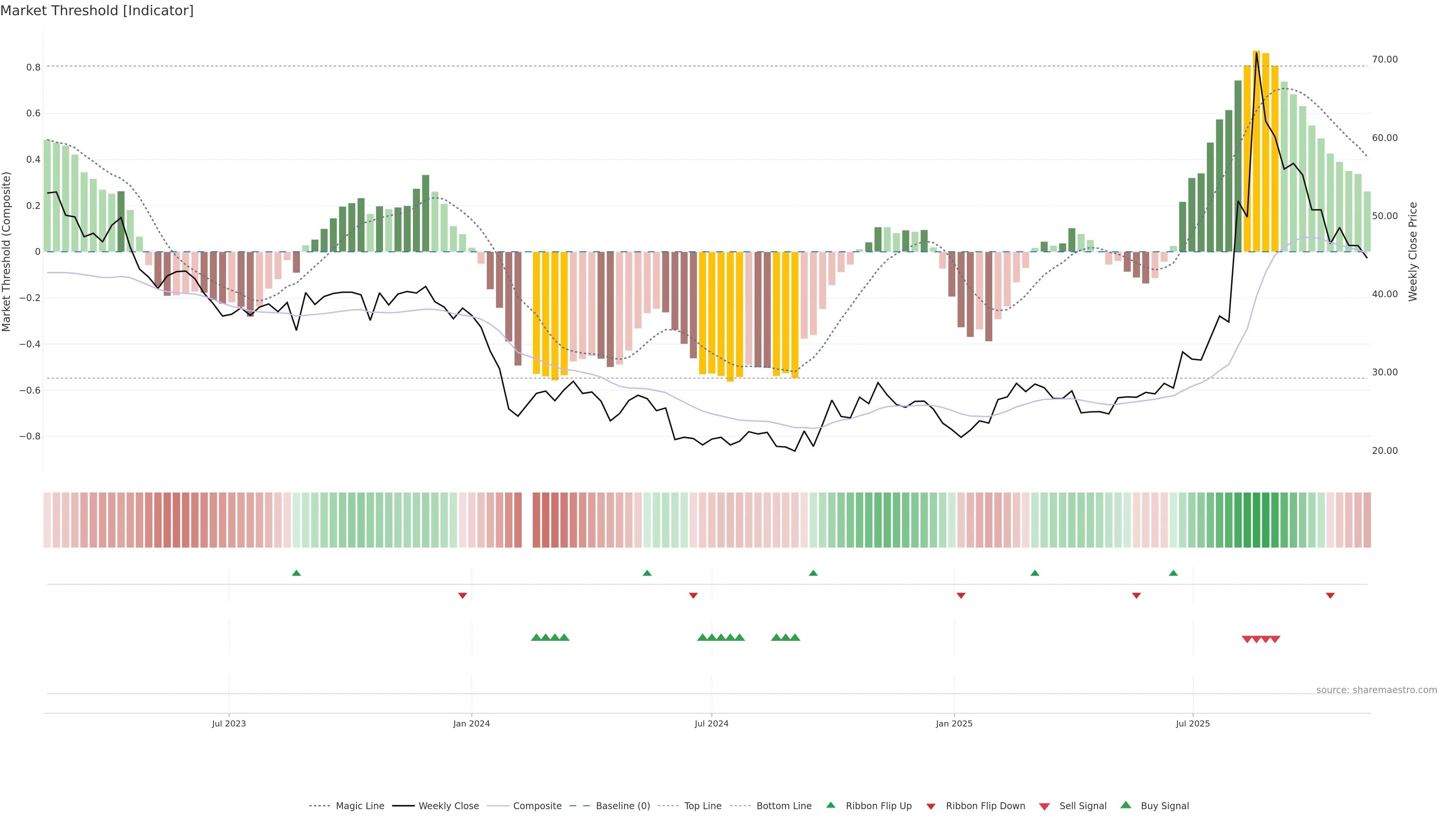Toggle Baseline (0) in the legend
This screenshot has height=819, width=1456.
click(x=622, y=806)
